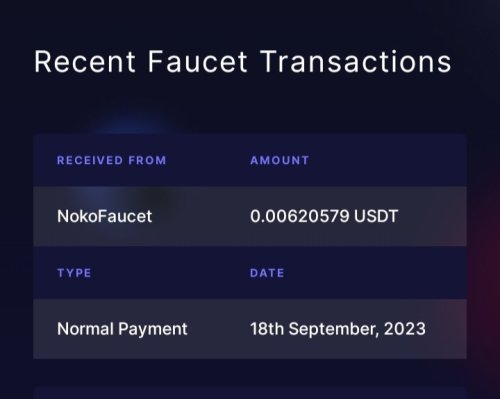Click the Normal Payment type value
Viewport: 500px width, 399px height.
[x=122, y=329]
